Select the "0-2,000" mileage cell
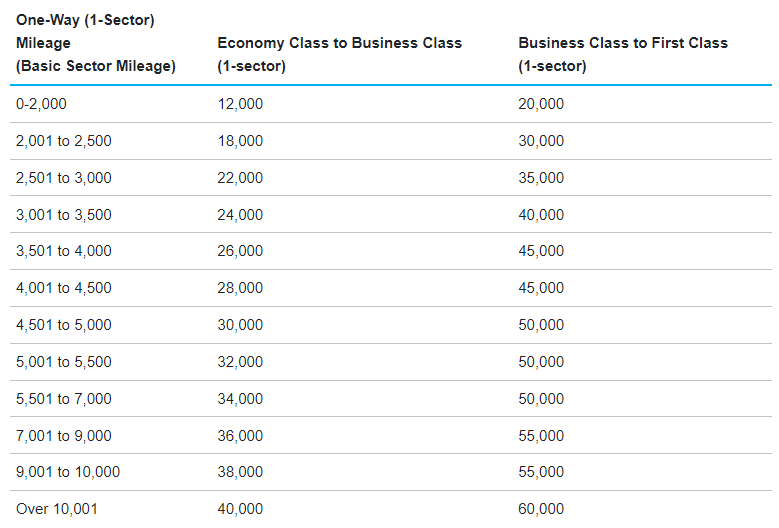This screenshot has width=779, height=528. [x=41, y=104]
